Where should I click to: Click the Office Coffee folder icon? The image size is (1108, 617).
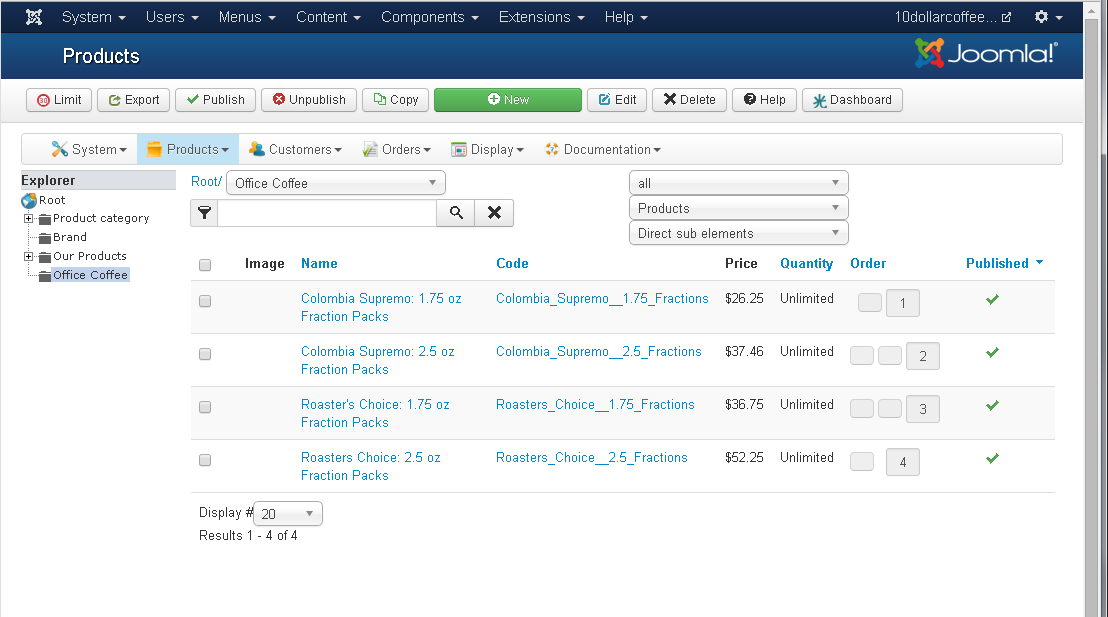(x=45, y=276)
